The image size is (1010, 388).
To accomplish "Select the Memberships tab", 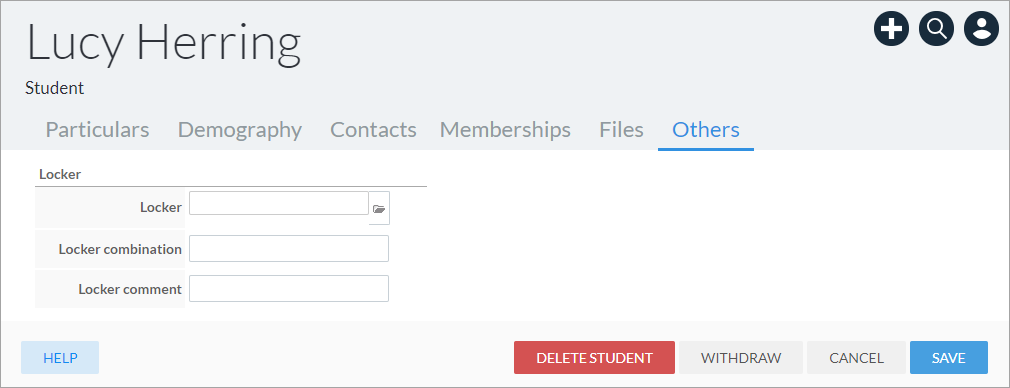I will pyautogui.click(x=505, y=130).
